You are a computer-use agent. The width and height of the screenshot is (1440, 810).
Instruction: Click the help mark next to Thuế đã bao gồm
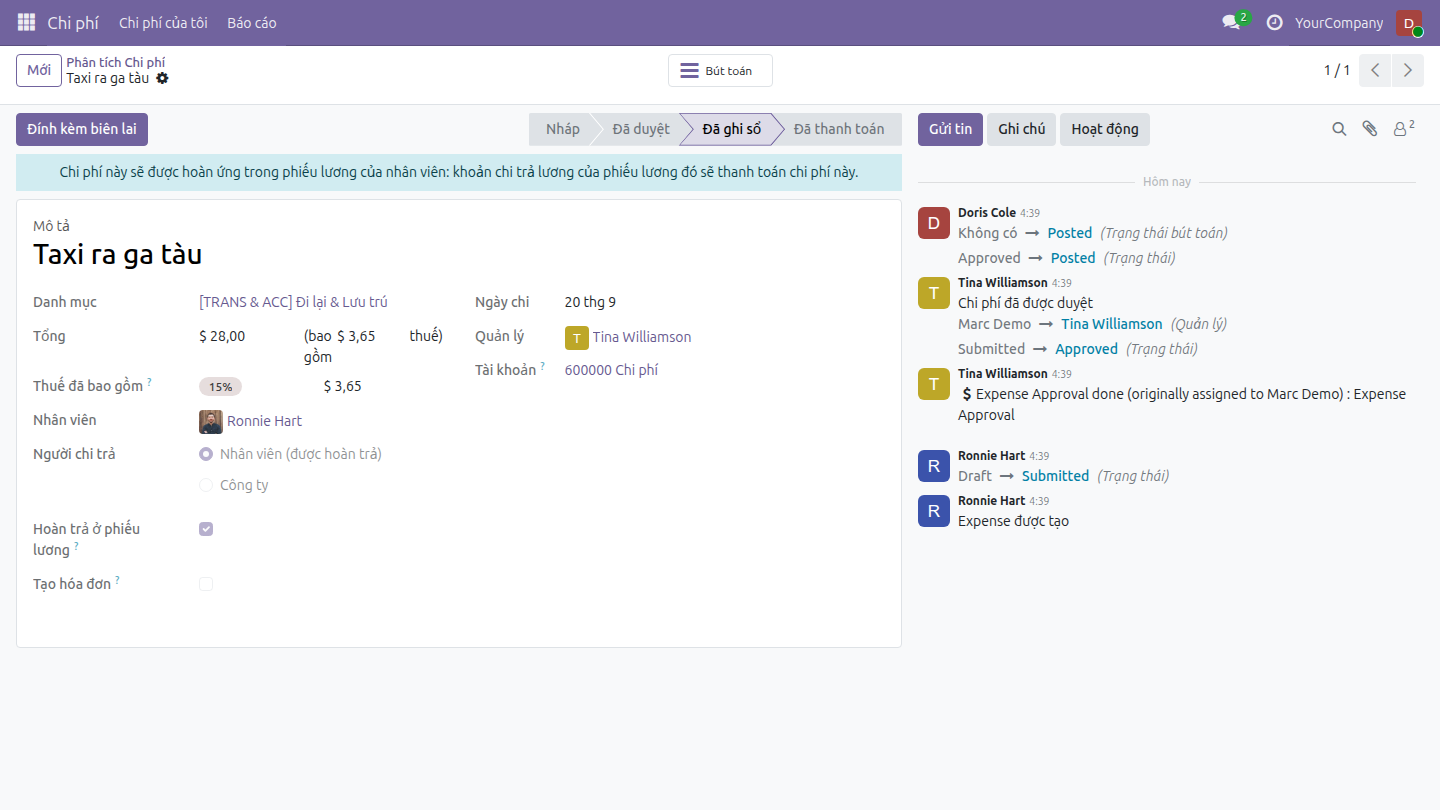point(150,382)
